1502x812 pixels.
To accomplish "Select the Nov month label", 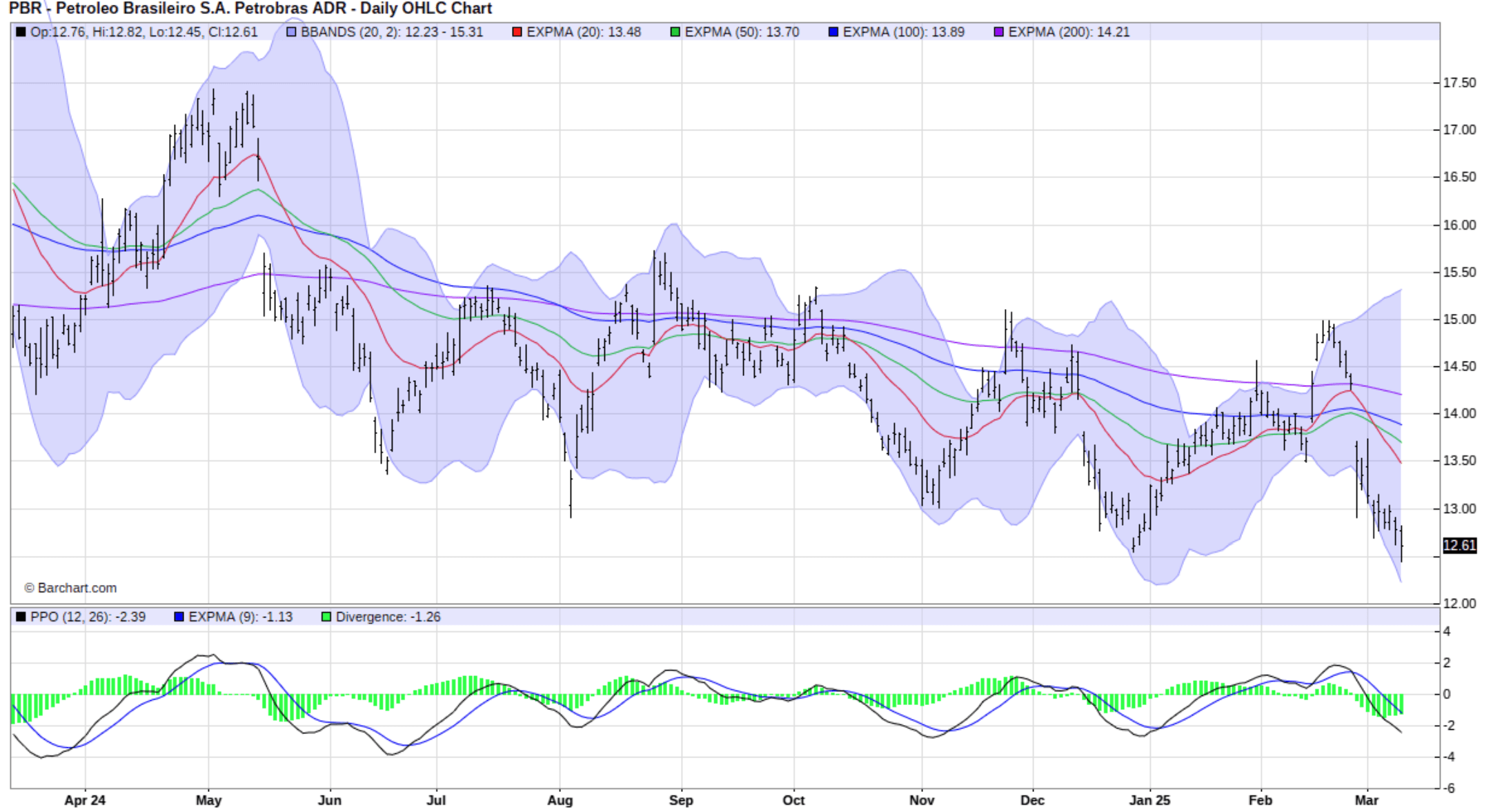I will (x=922, y=801).
